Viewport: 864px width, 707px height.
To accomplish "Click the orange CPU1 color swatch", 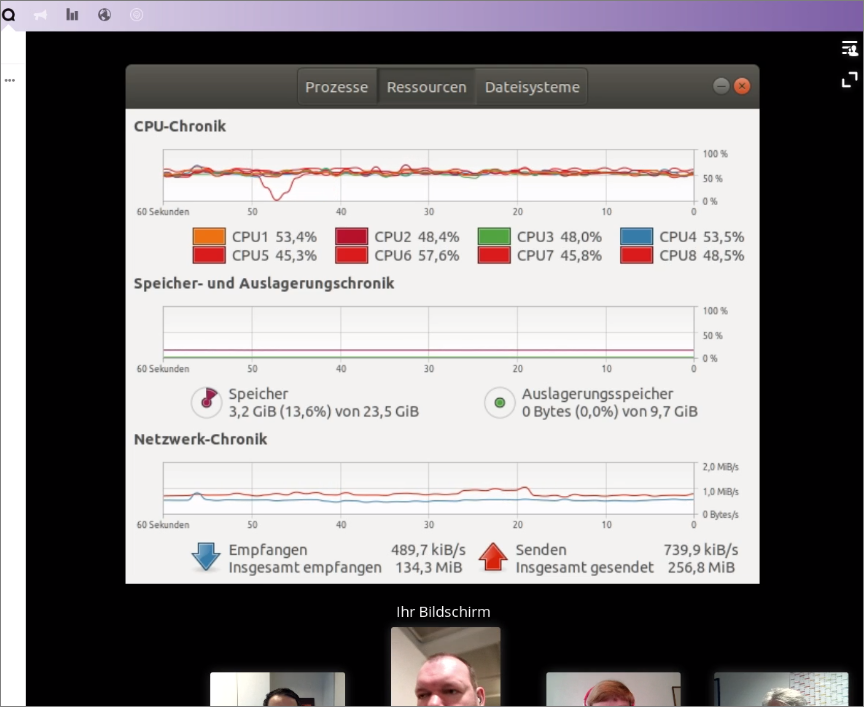I will pos(209,236).
